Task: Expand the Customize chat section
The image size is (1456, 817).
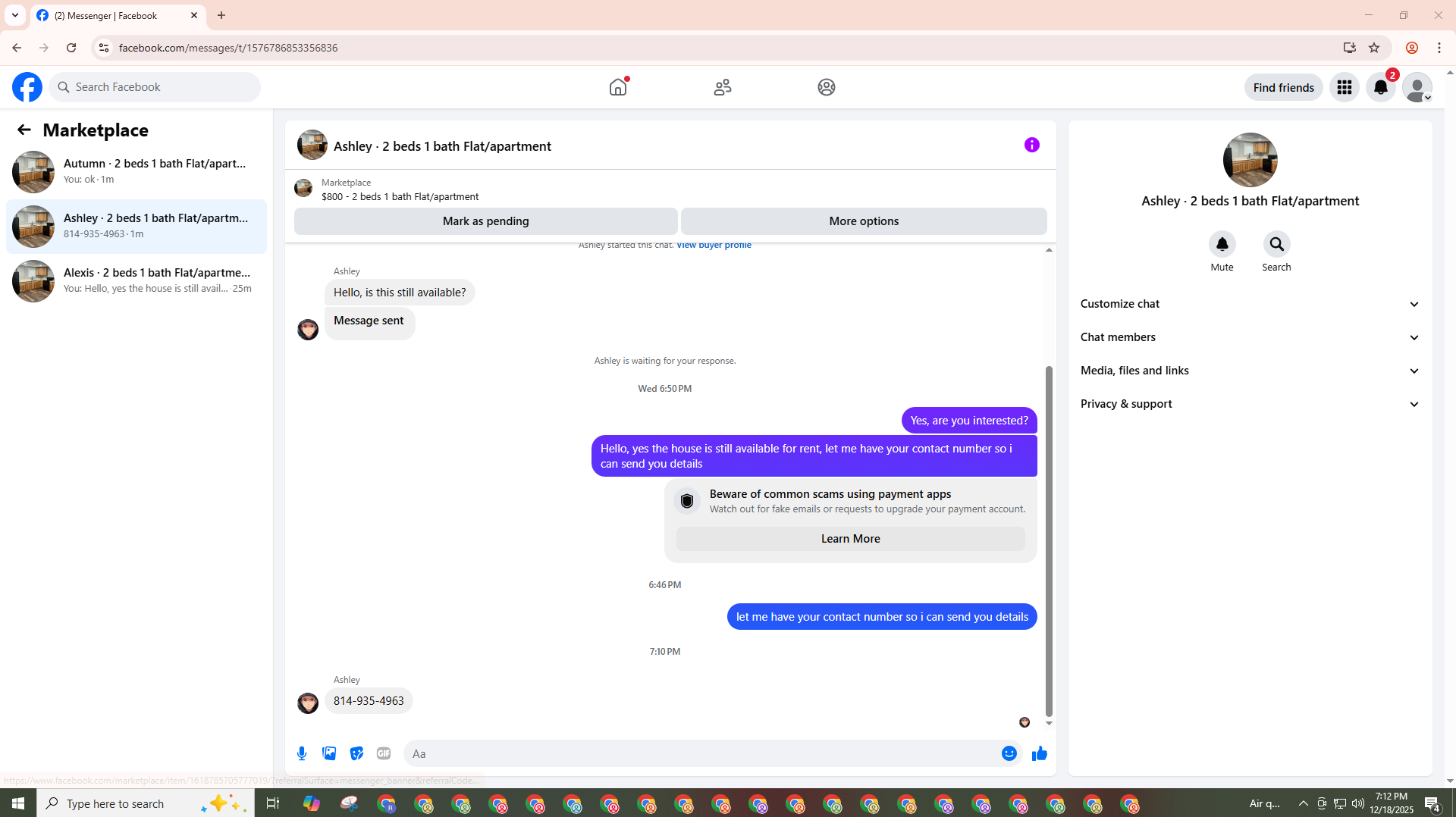Action: [1250, 304]
